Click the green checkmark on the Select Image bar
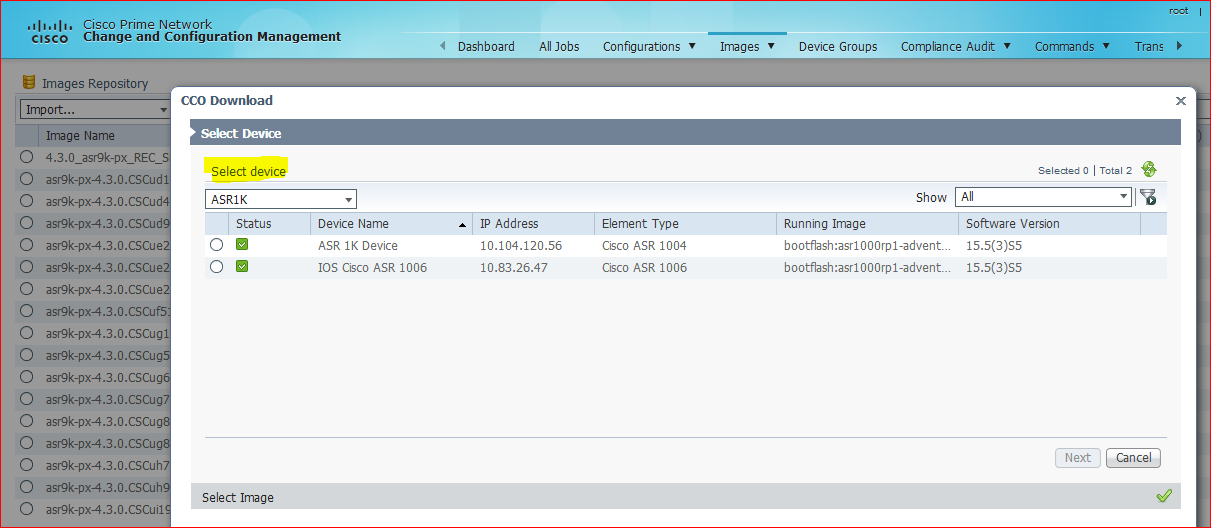The height and width of the screenshot is (528, 1211). point(1163,496)
